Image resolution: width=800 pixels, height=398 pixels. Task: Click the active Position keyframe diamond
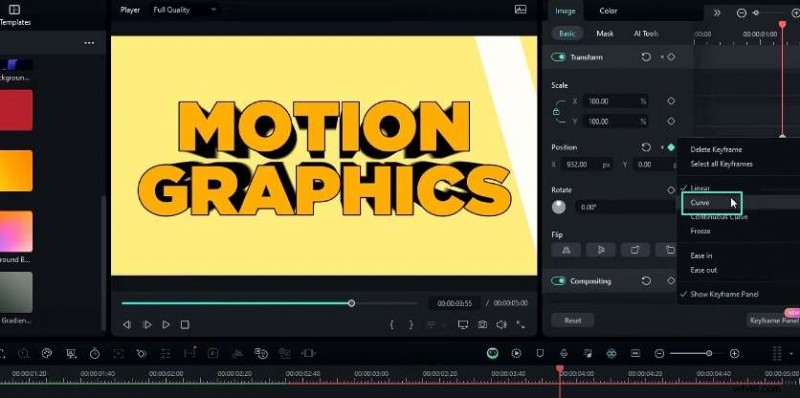click(671, 147)
